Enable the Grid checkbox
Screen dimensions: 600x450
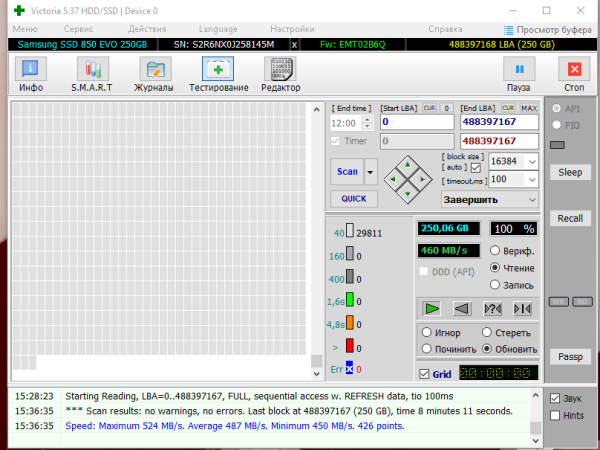424,374
